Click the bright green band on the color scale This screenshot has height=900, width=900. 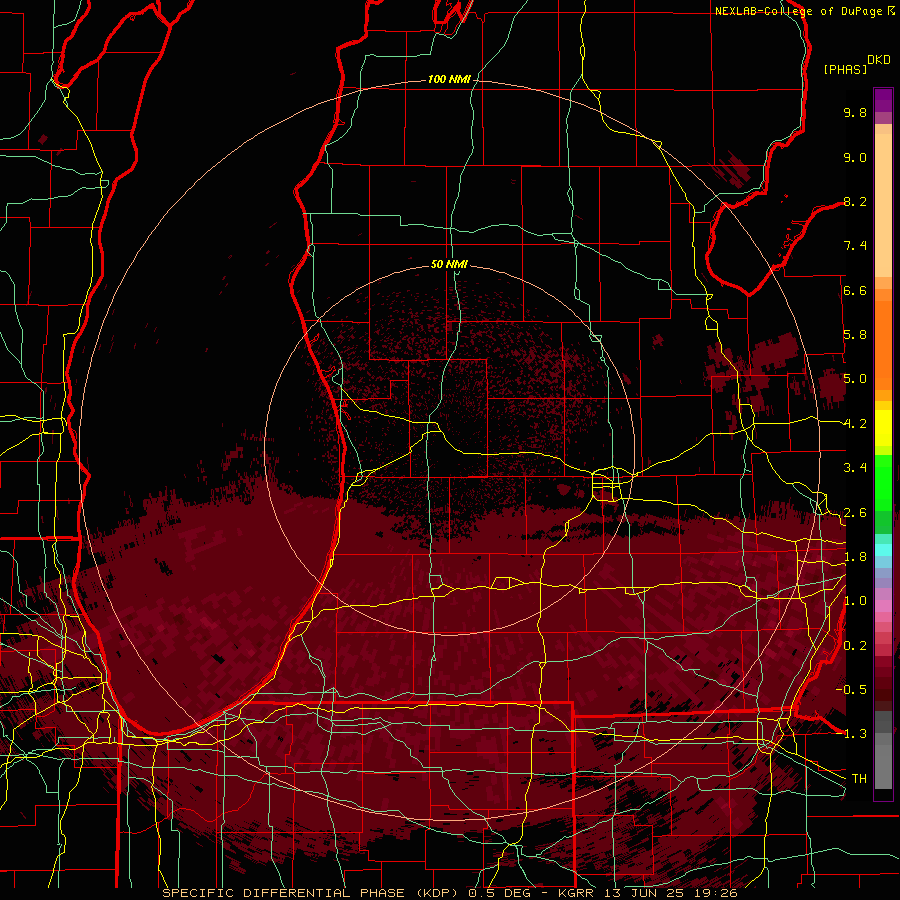883,484
